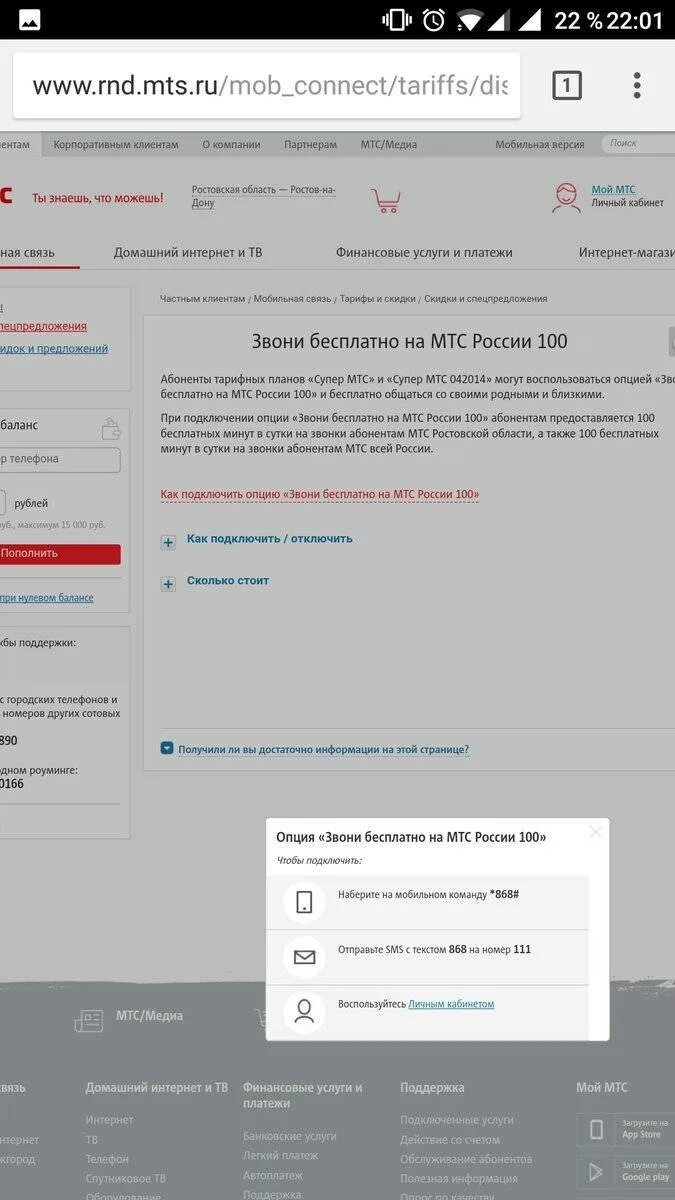Open the Партнерам menu item
Image resolution: width=675 pixels, height=1200 pixels.
click(x=310, y=144)
